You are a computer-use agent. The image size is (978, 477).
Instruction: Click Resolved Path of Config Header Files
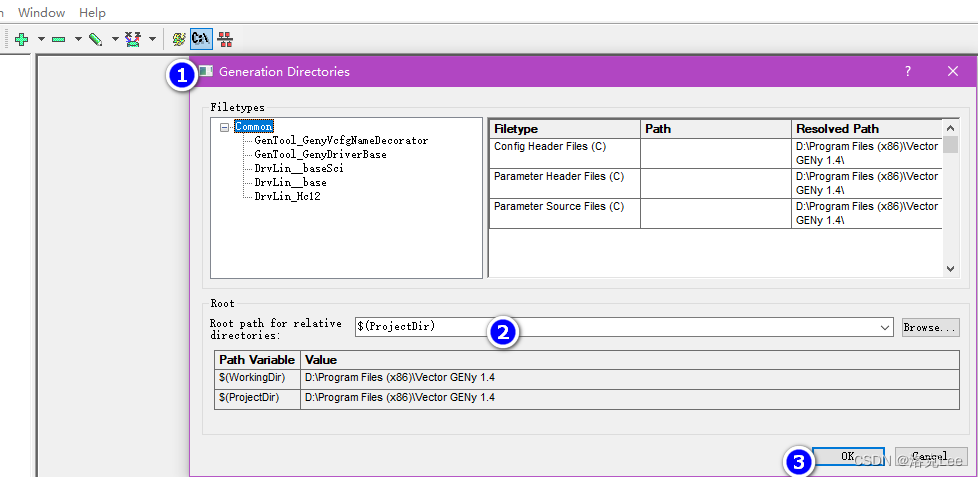tap(867, 153)
